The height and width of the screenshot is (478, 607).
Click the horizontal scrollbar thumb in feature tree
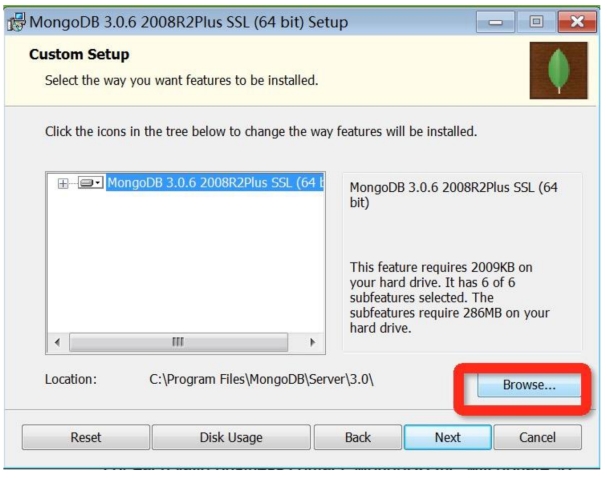click(x=178, y=342)
